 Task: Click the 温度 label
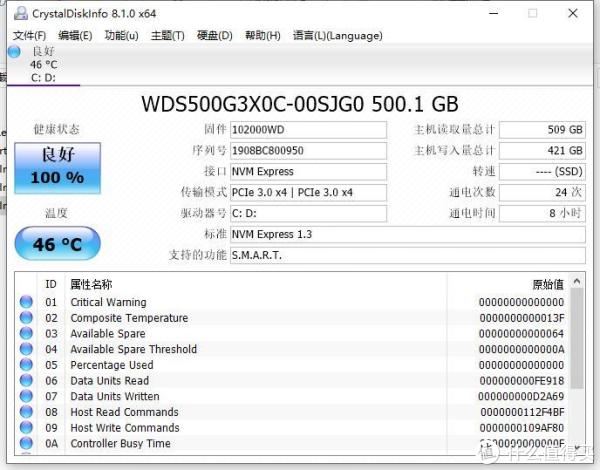click(x=57, y=213)
